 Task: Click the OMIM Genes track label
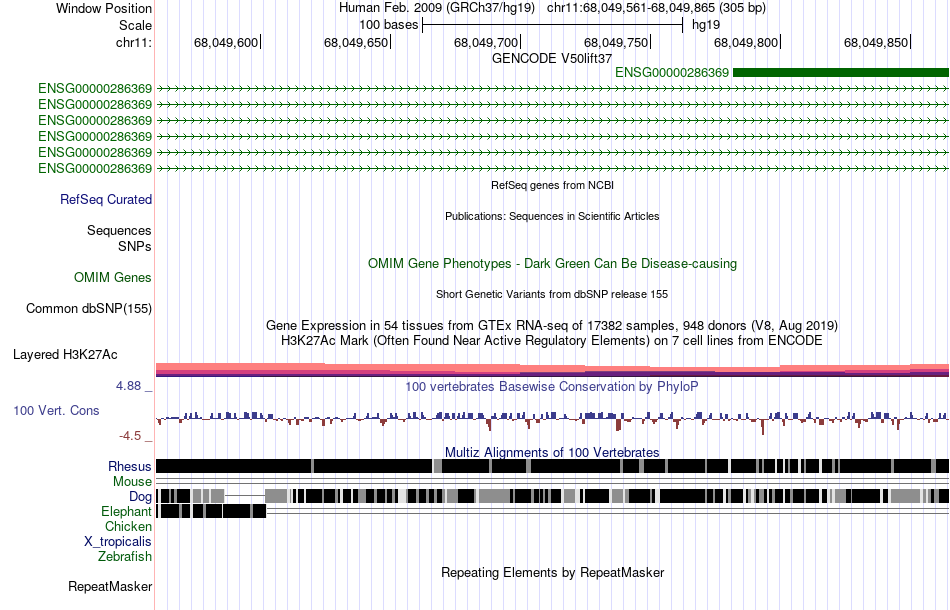[x=113, y=277]
